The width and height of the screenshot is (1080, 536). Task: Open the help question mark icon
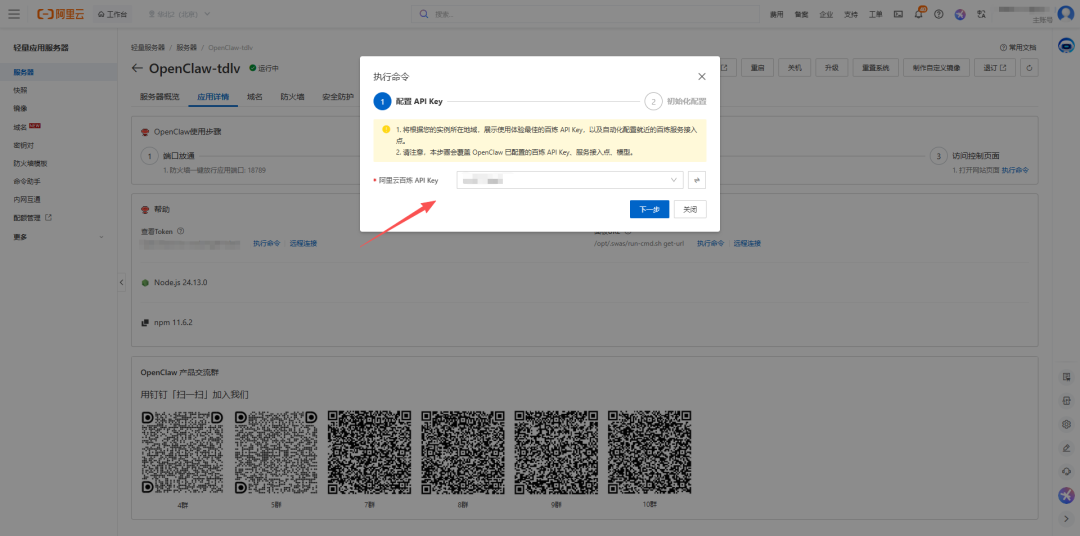[x=938, y=14]
